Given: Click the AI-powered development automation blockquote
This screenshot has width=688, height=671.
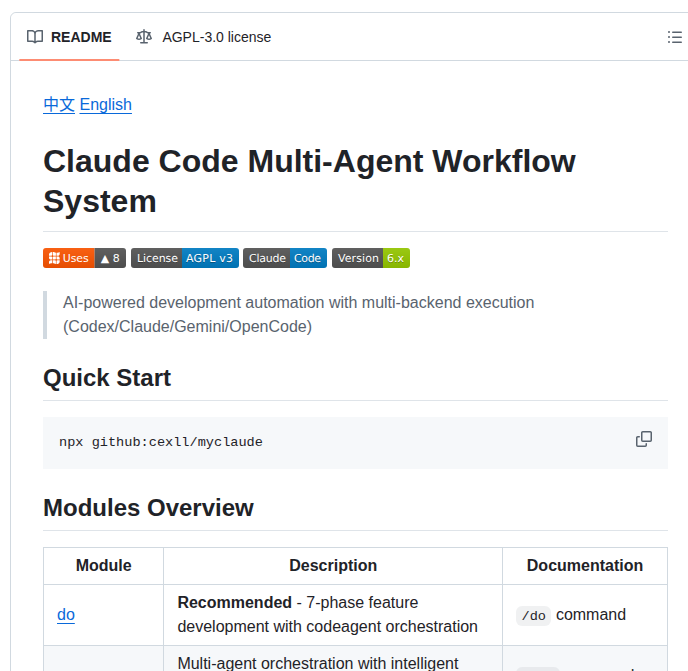Looking at the screenshot, I should point(299,314).
